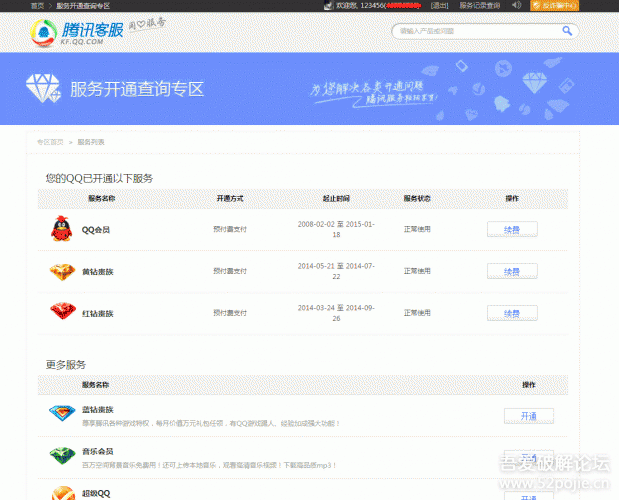Click the 服务开通查询专区 breadcrumb in the top bar
The width and height of the screenshot is (619, 500).
pyautogui.click(x=83, y=6)
